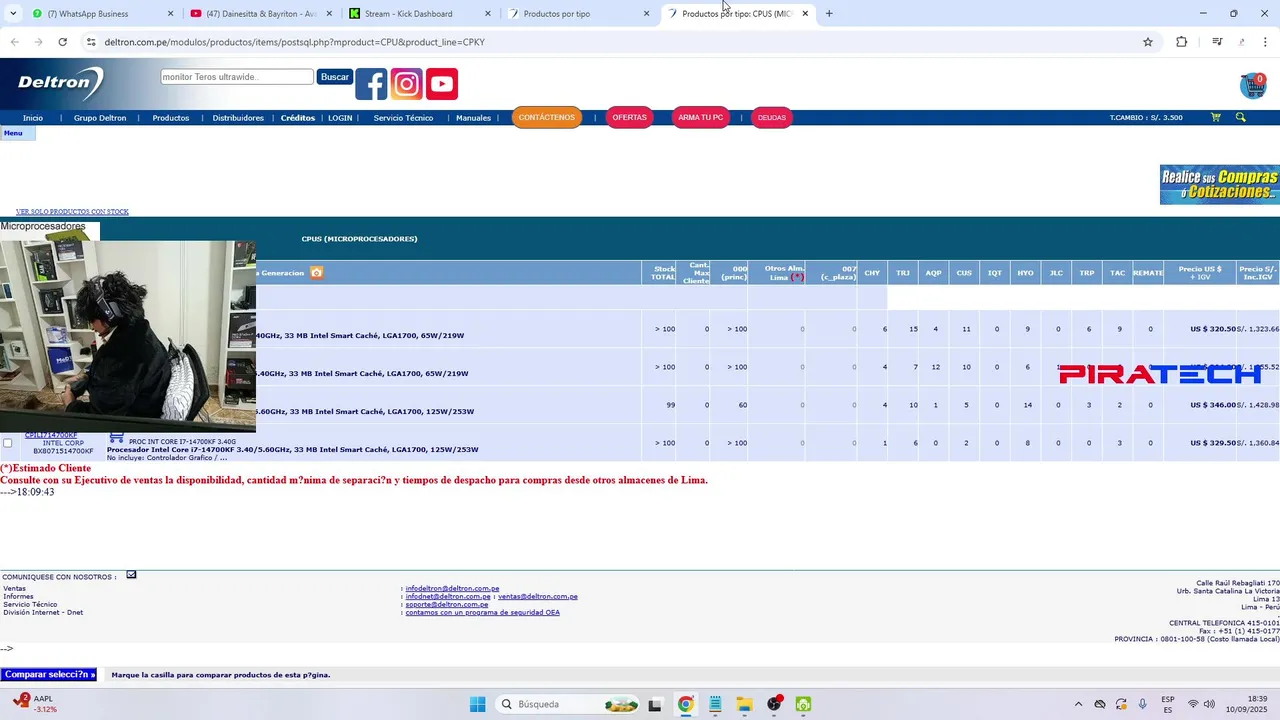The image size is (1280, 720).
Task: Open the CPUI714700KF product link
Action: pos(51,435)
